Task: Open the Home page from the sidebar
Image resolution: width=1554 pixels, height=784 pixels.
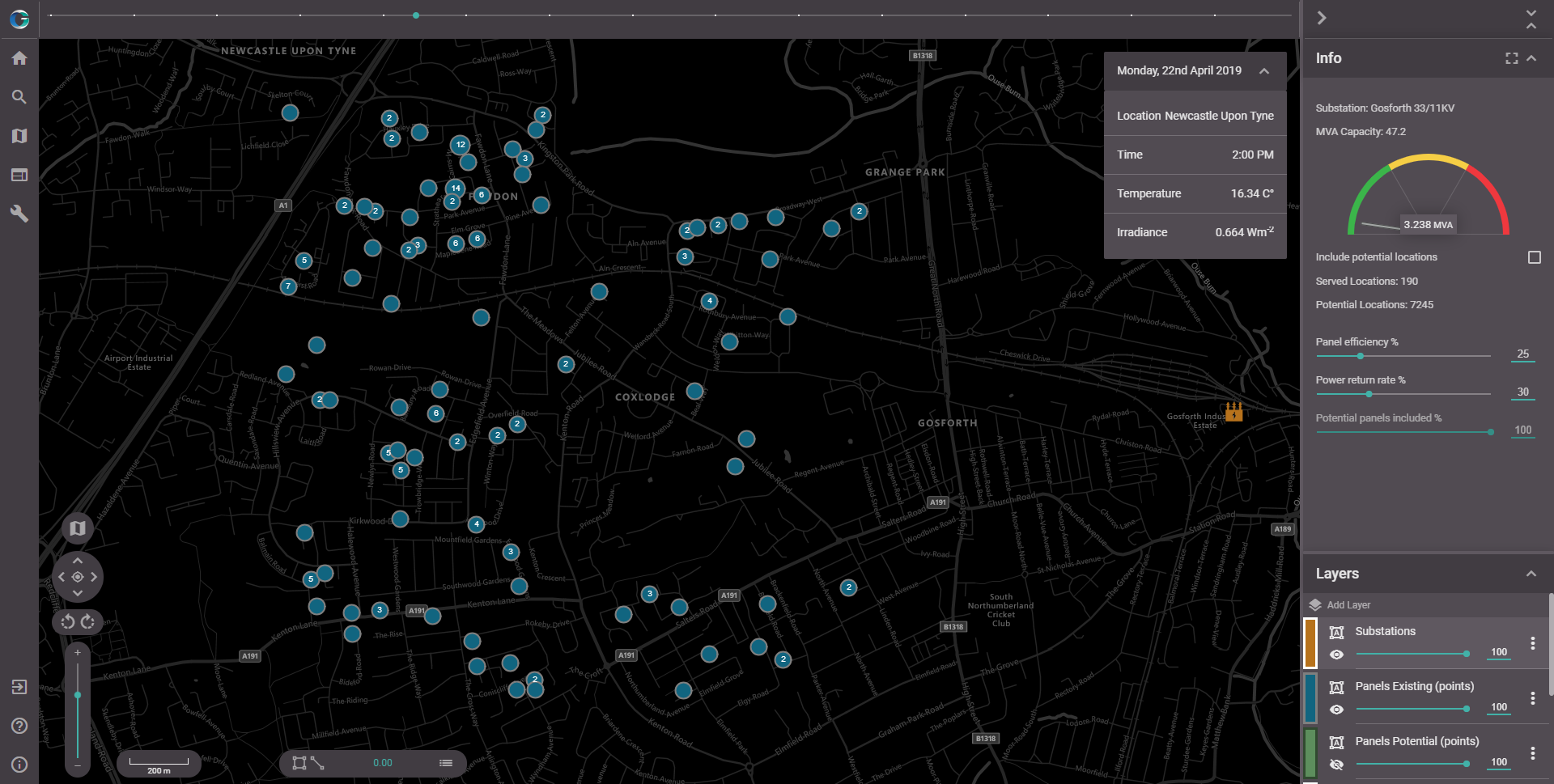Action: [x=19, y=58]
